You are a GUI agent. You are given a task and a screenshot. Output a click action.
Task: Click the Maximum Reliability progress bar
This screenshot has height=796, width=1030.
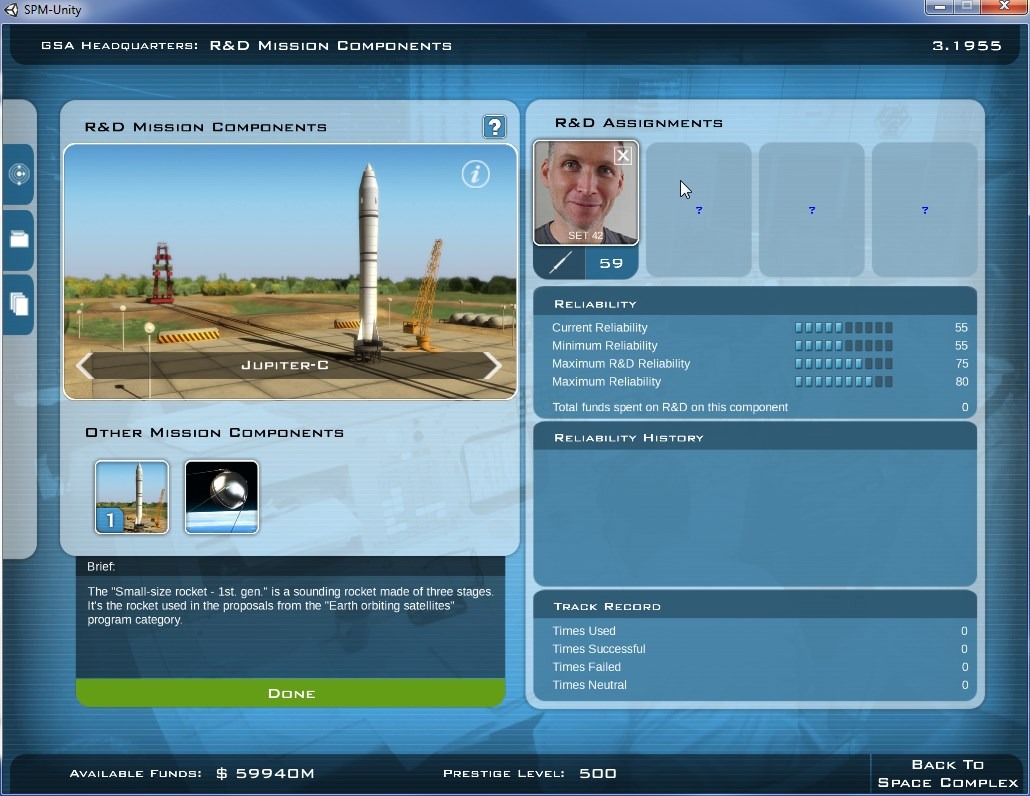point(843,382)
